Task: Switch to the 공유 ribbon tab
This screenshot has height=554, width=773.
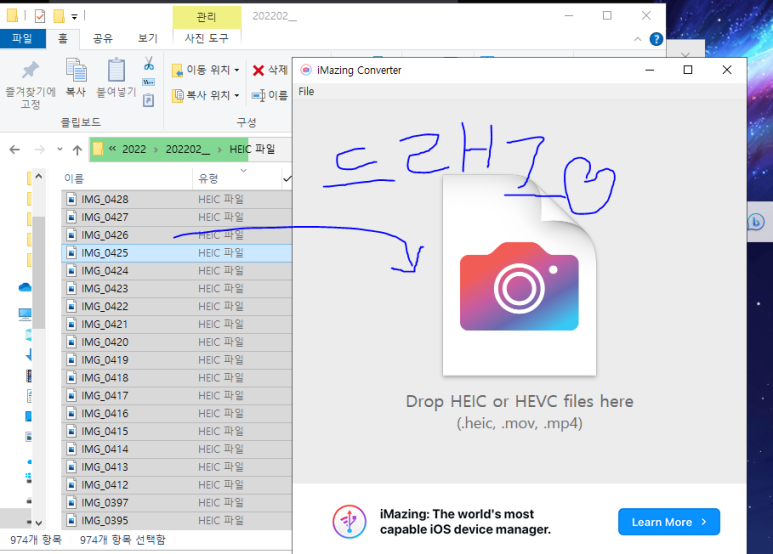Action: [103, 38]
